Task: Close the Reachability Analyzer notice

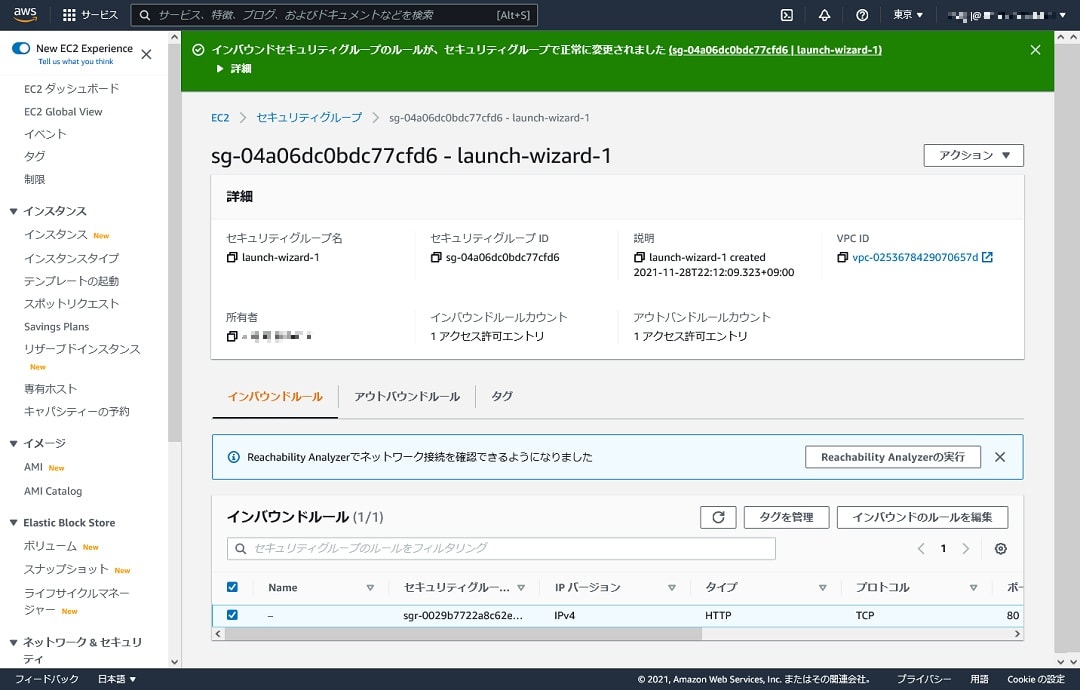Action: click(1000, 457)
